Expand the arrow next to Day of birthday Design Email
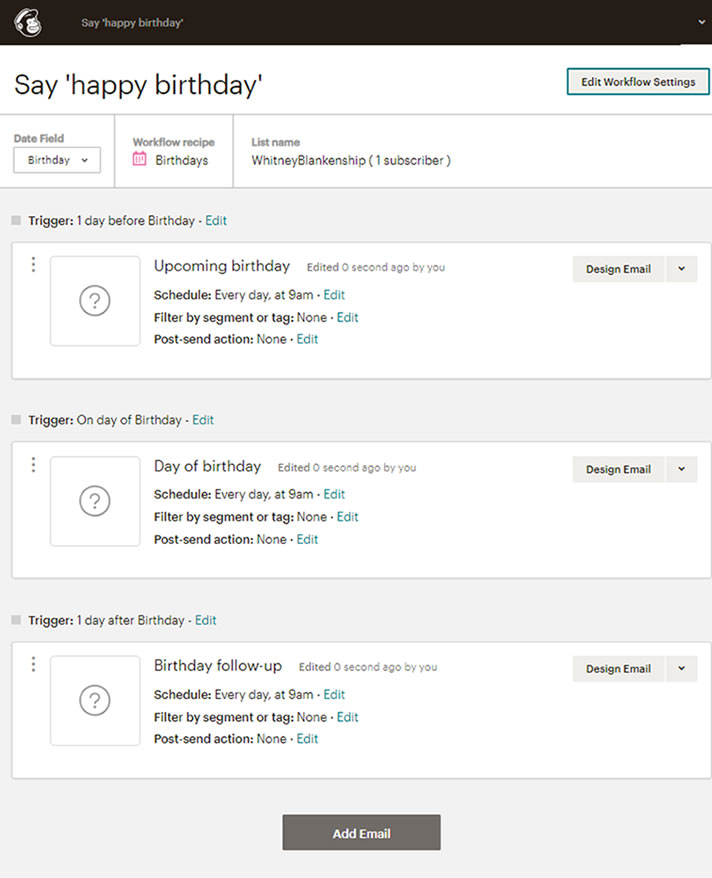 [681, 469]
